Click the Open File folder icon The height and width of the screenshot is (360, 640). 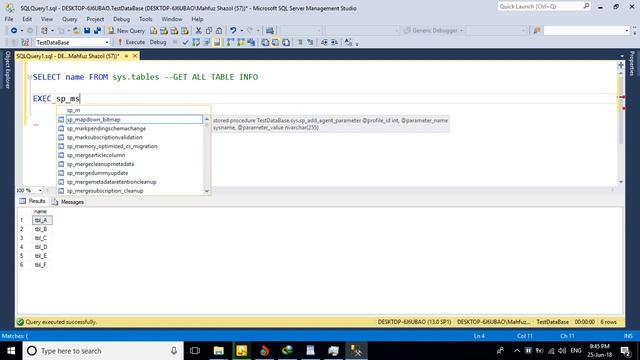click(76, 31)
